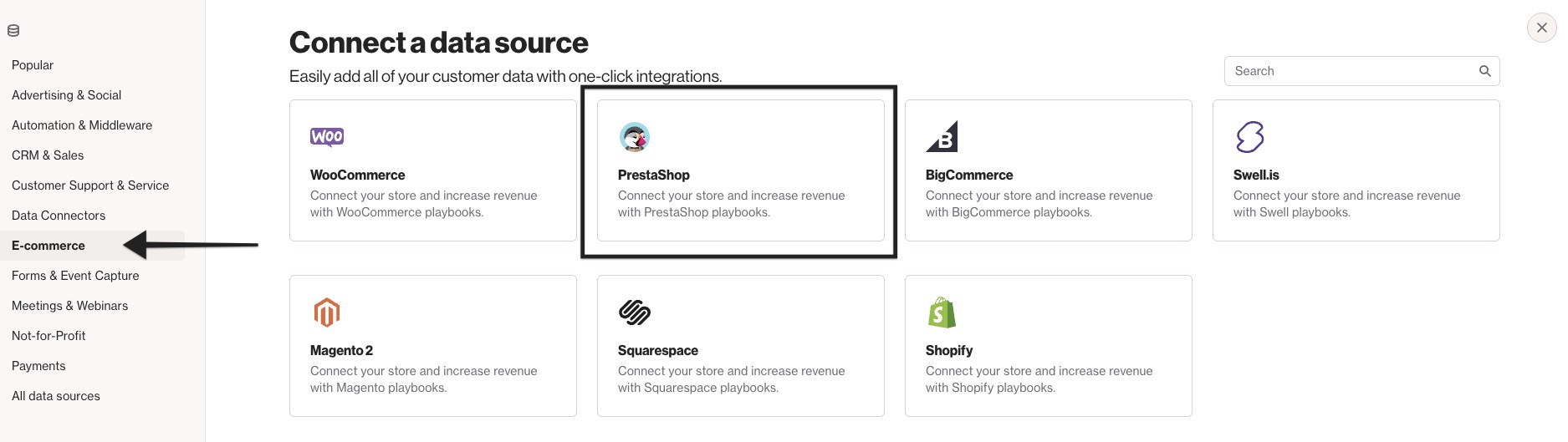Click the magnifier icon in the search box
The height and width of the screenshot is (442, 1568).
[x=1485, y=71]
